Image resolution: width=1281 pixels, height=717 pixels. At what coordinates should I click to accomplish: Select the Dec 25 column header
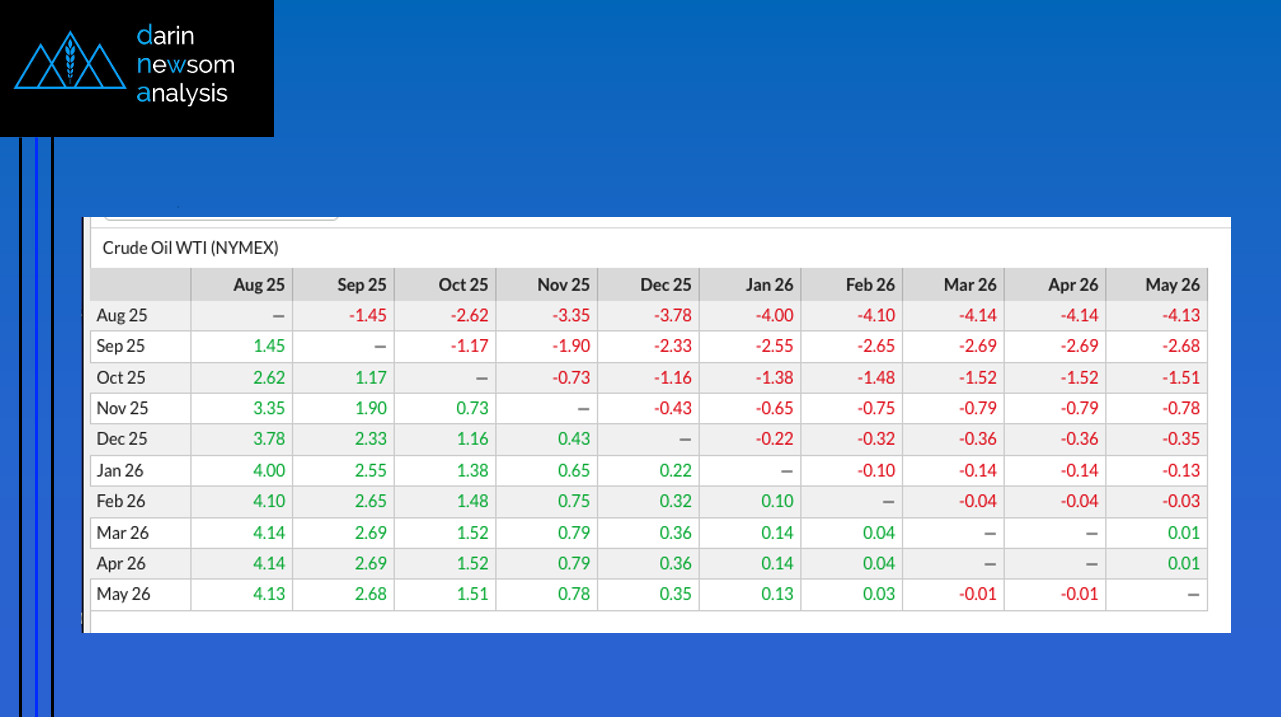click(665, 285)
